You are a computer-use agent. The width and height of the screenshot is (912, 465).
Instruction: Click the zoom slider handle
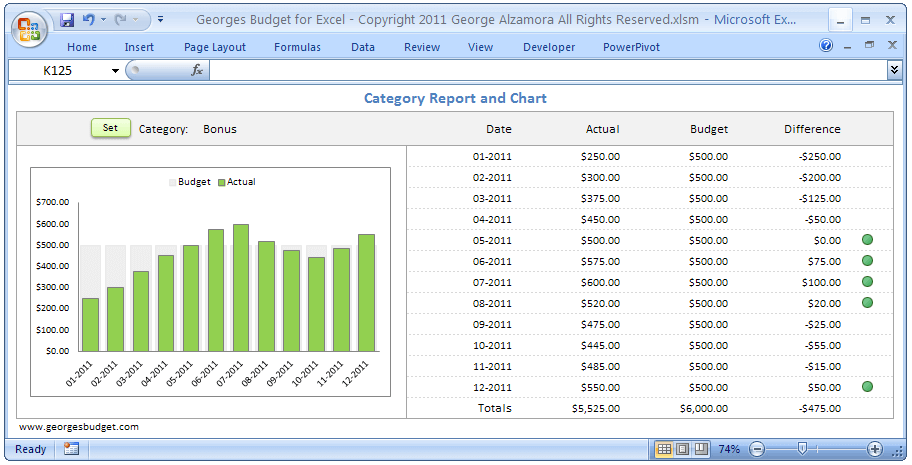point(801,449)
